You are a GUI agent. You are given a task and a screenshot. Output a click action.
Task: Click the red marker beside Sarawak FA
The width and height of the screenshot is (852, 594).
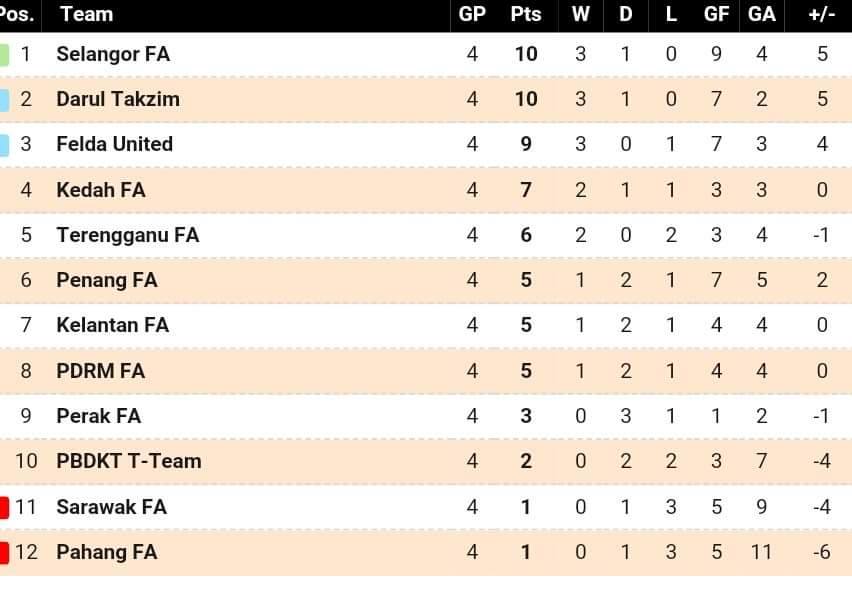coord(4,508)
